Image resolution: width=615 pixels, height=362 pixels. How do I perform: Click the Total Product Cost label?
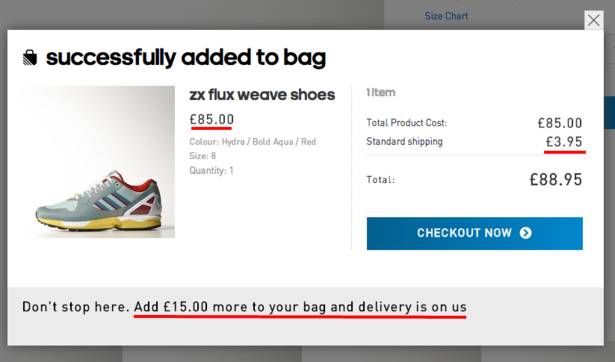pyautogui.click(x=407, y=123)
